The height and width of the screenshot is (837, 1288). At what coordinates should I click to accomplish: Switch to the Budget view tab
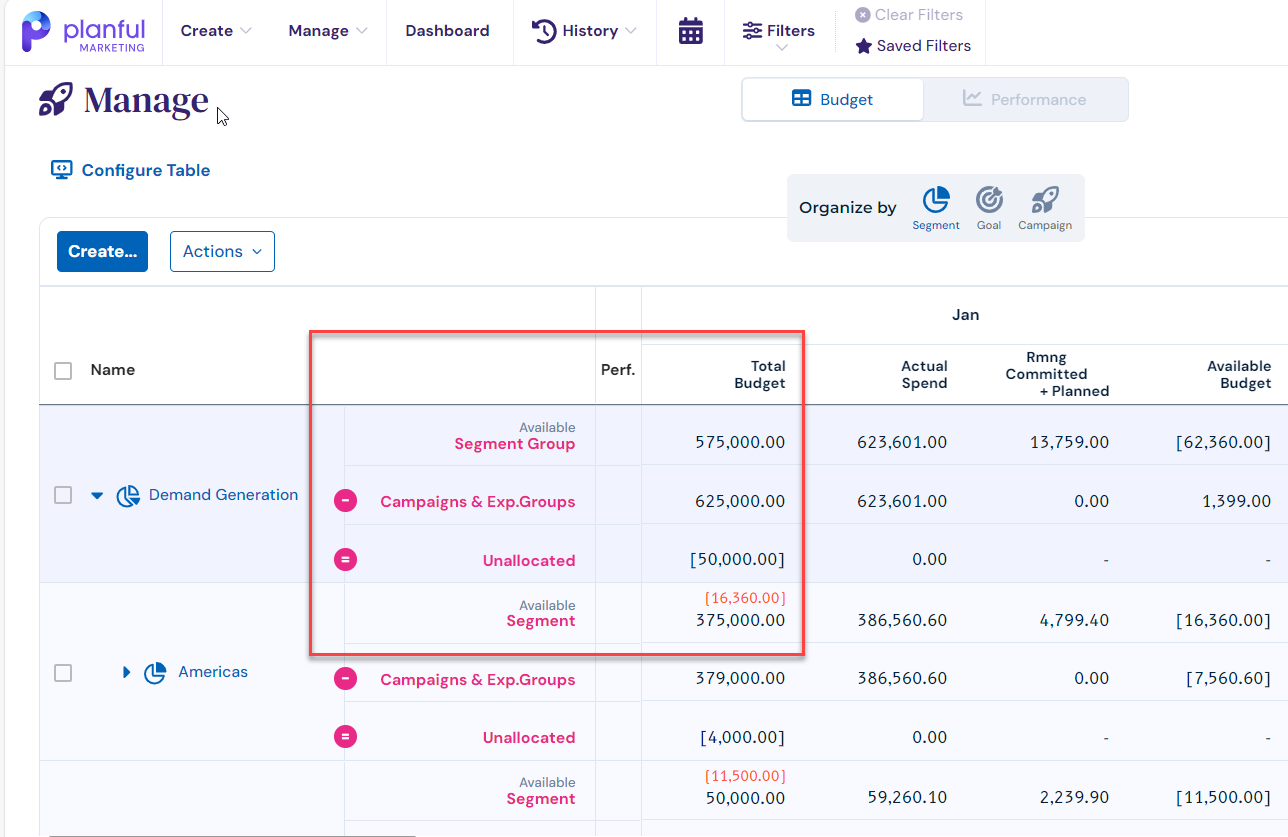(x=833, y=100)
